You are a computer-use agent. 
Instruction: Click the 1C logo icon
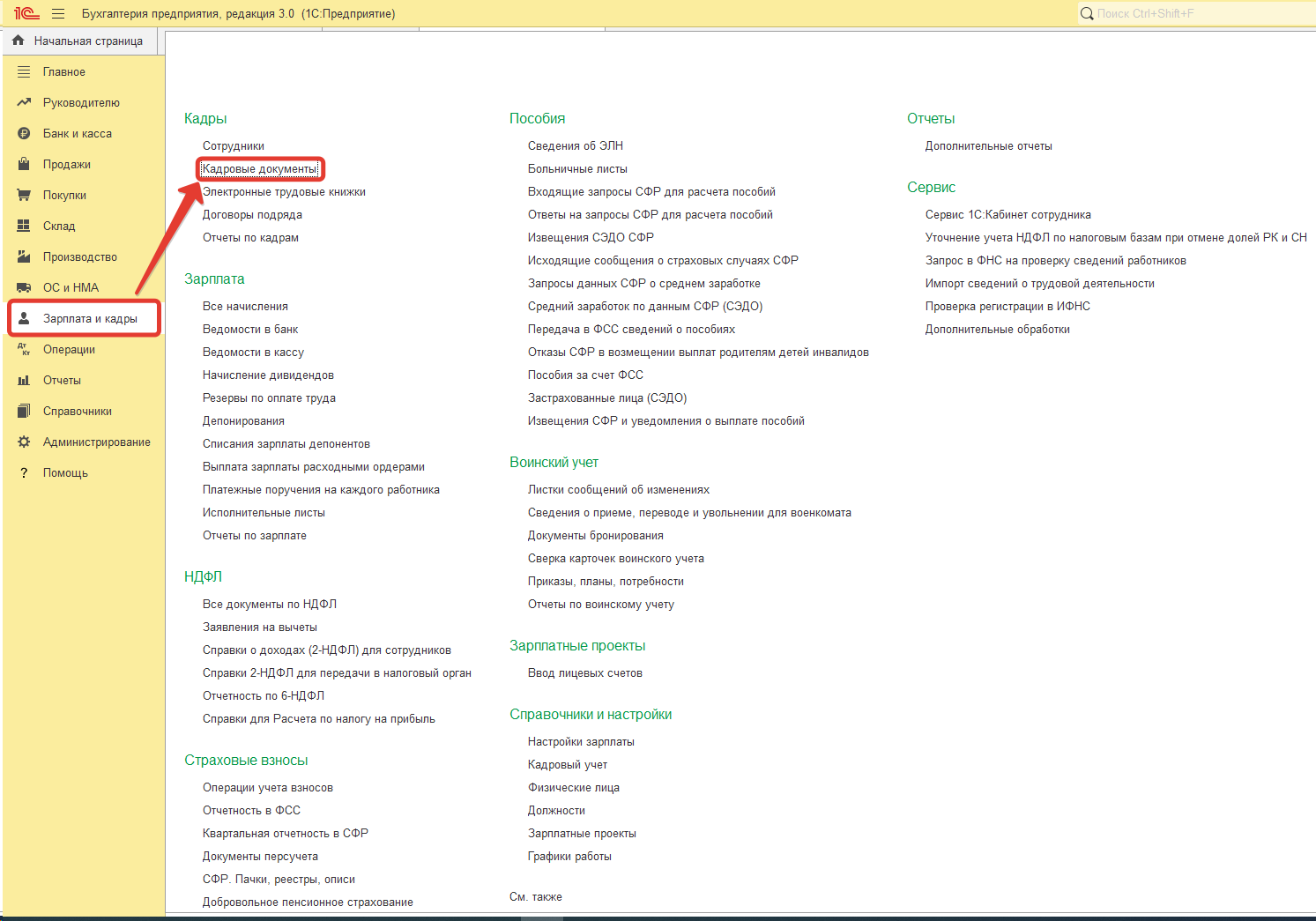point(26,13)
